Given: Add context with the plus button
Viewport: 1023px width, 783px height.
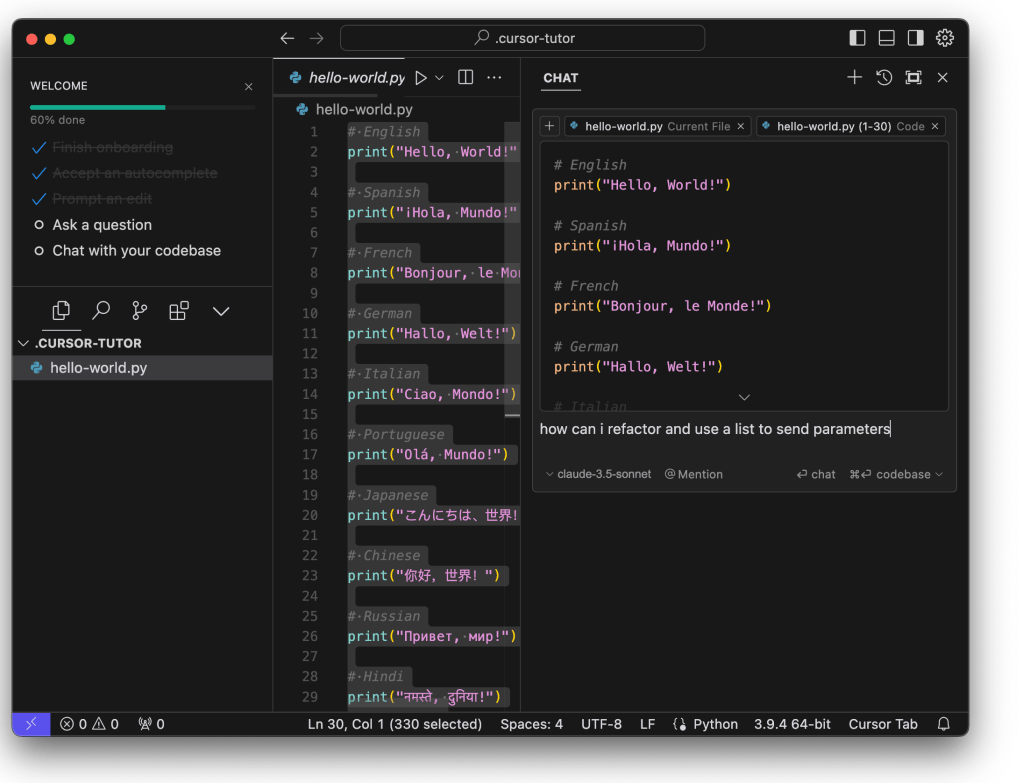Looking at the screenshot, I should [549, 126].
